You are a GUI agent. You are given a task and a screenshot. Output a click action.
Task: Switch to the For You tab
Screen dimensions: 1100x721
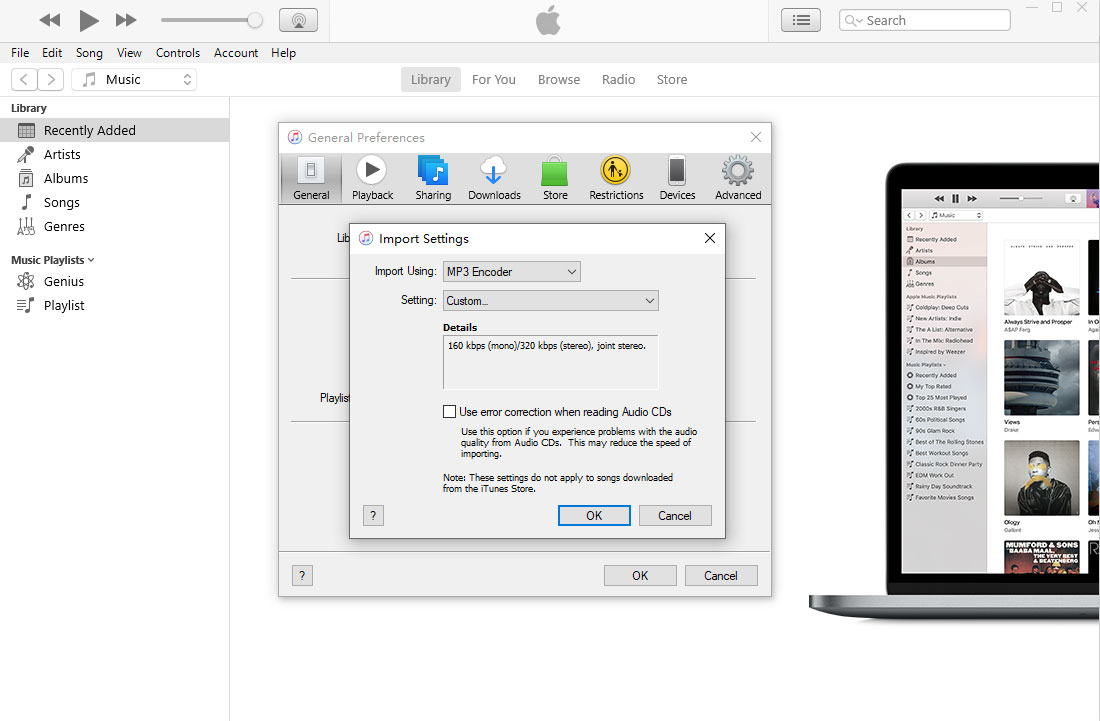coord(493,79)
